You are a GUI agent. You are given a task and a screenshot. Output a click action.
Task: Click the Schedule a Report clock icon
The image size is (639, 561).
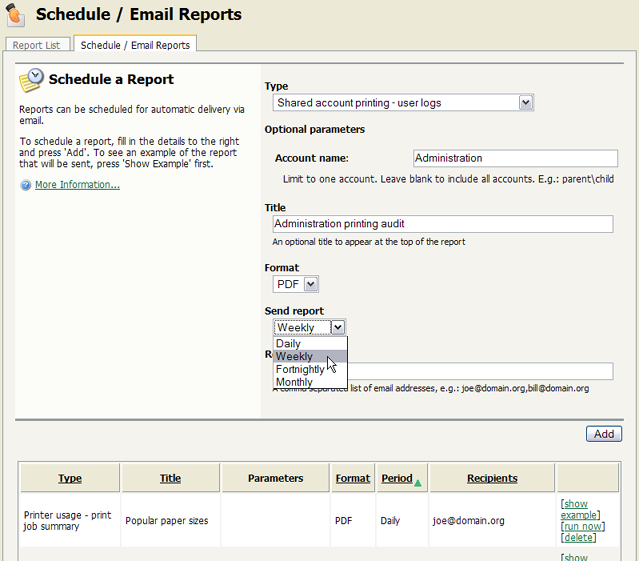31,80
